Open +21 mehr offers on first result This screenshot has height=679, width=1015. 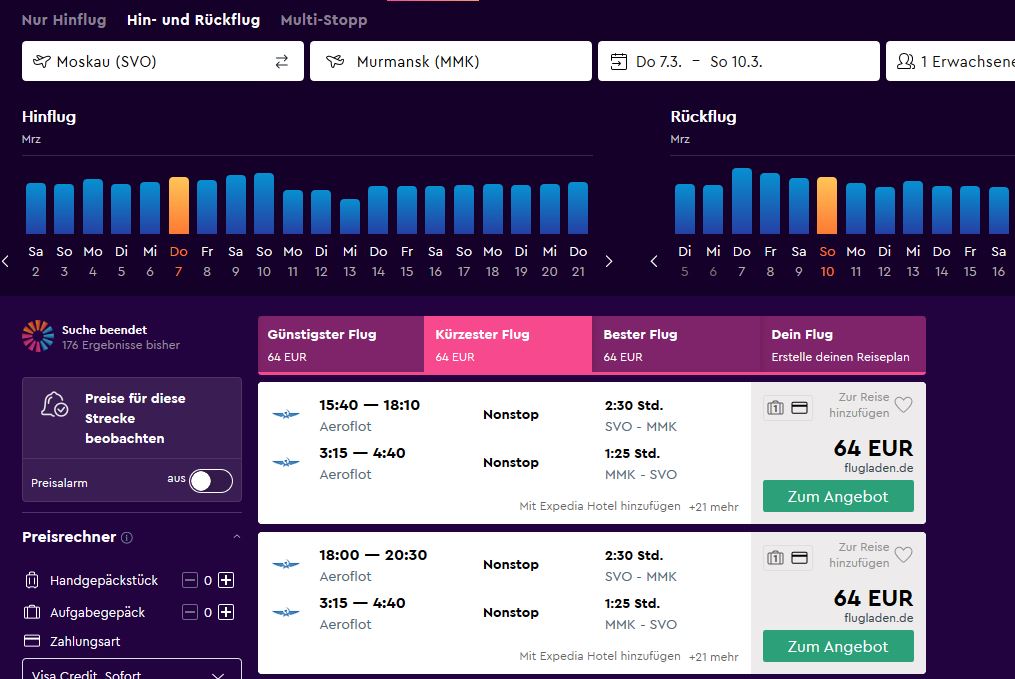(713, 507)
